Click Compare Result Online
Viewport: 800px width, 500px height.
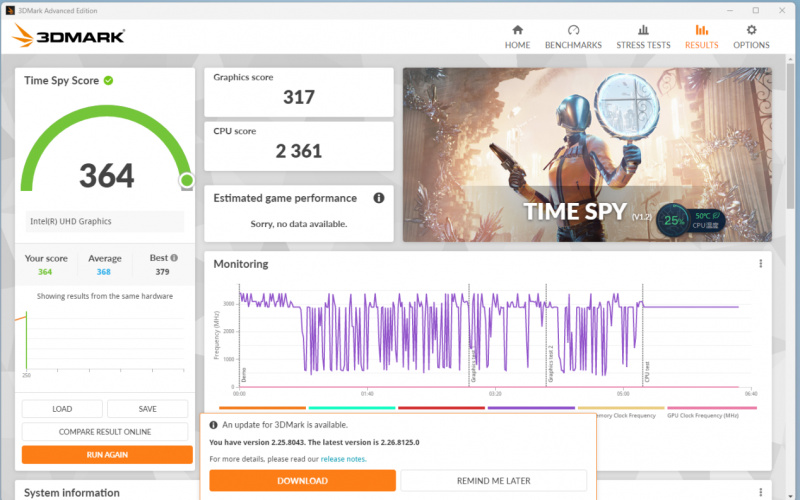[105, 432]
